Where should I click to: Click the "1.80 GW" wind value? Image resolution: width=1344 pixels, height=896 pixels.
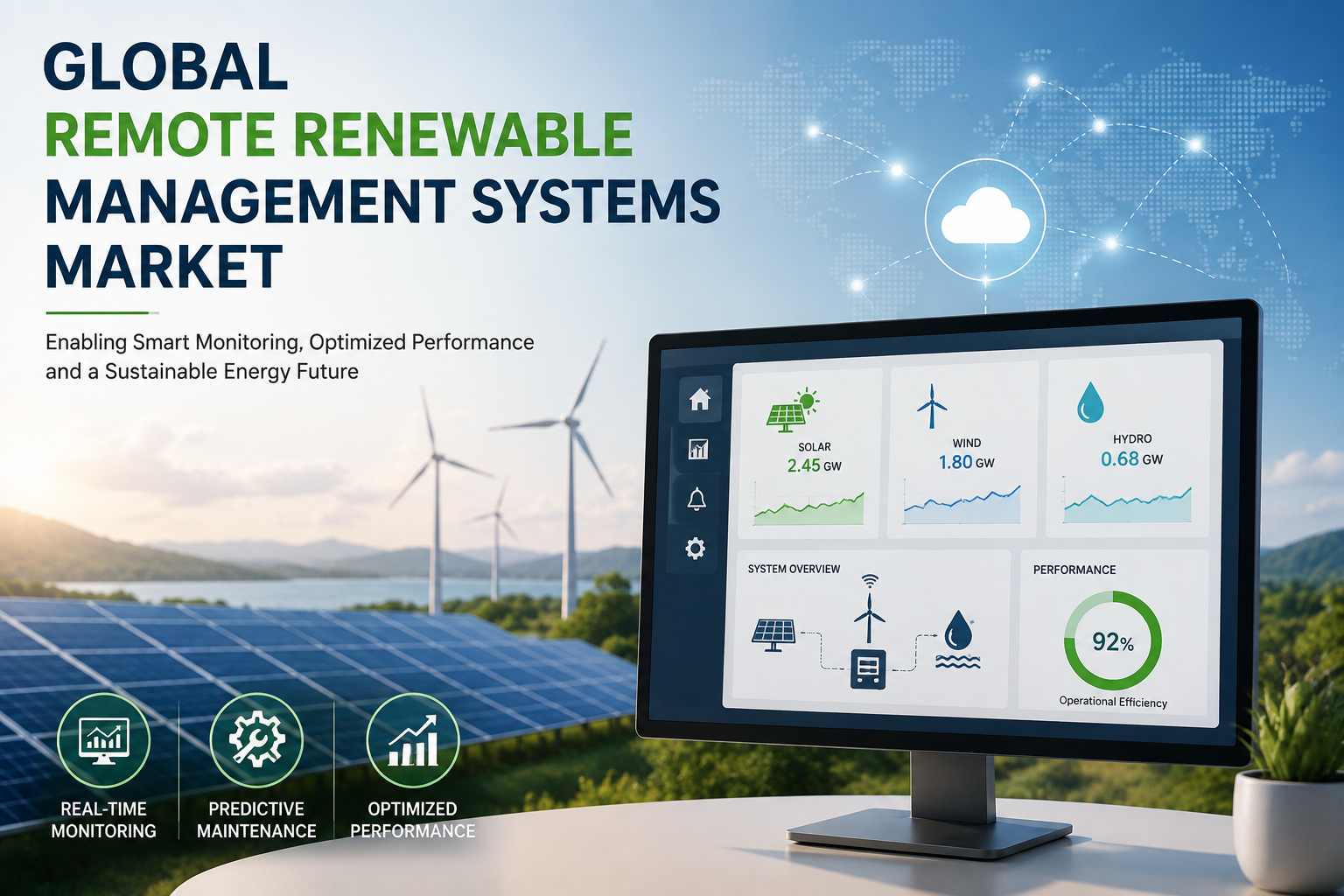pyautogui.click(x=967, y=462)
